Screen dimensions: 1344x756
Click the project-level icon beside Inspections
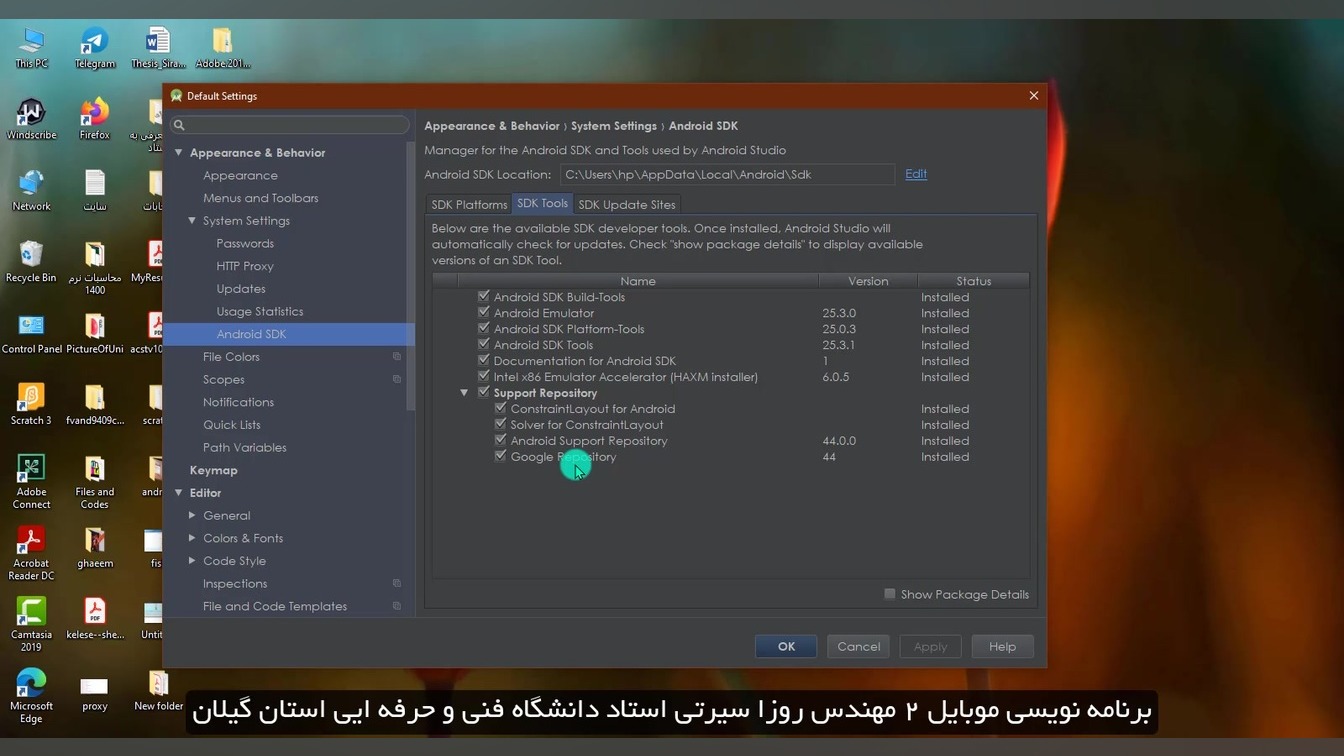(397, 584)
